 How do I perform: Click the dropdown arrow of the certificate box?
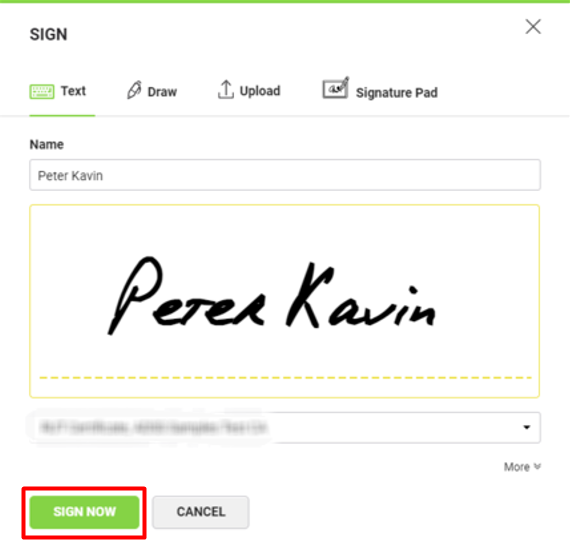click(526, 427)
